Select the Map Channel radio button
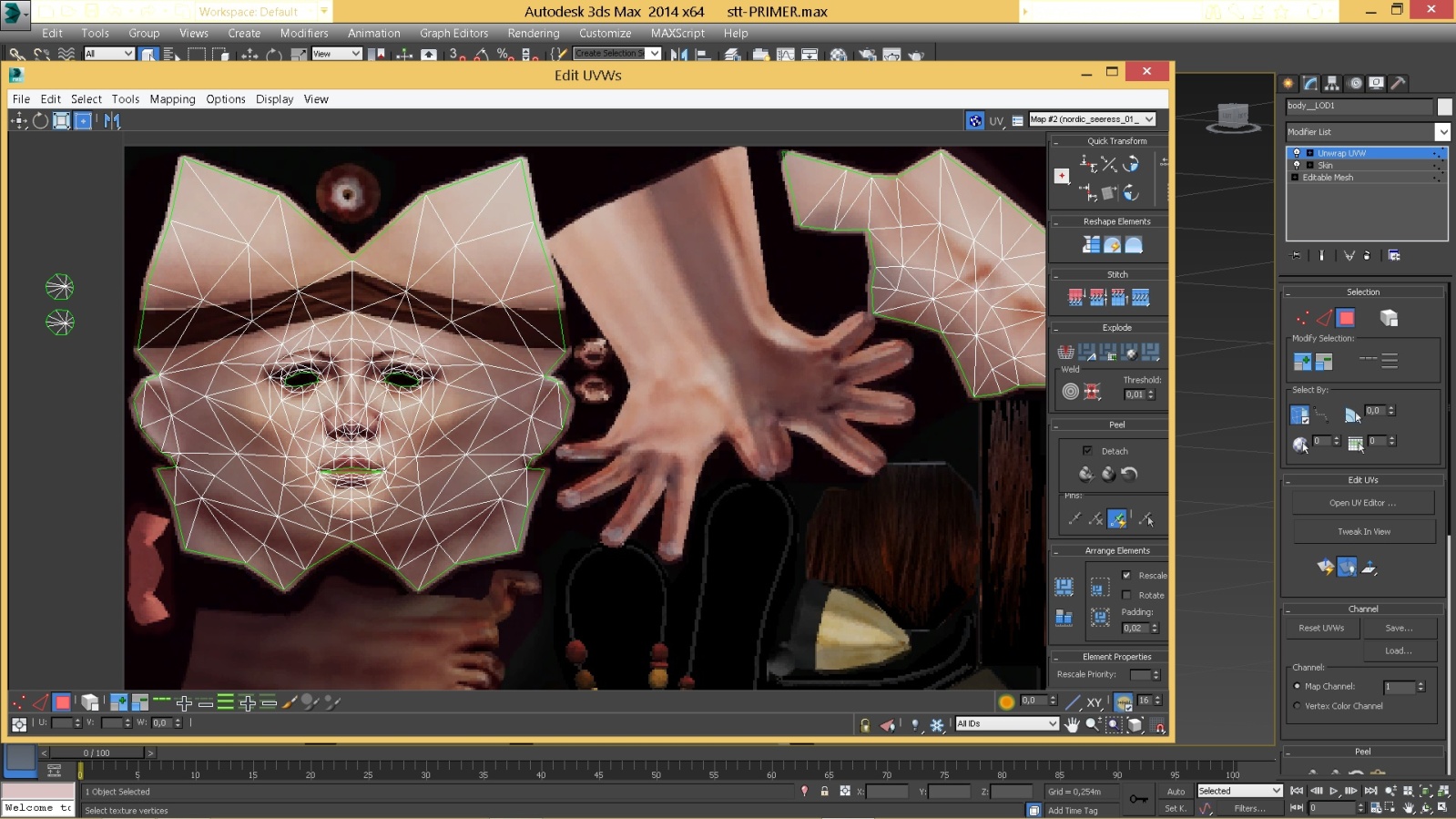Image resolution: width=1456 pixels, height=819 pixels. click(1297, 686)
